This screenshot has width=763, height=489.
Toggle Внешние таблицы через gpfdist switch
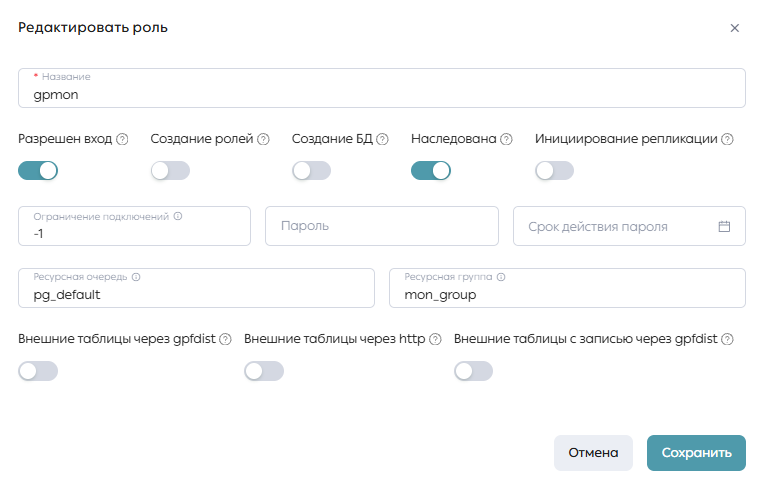[38, 371]
